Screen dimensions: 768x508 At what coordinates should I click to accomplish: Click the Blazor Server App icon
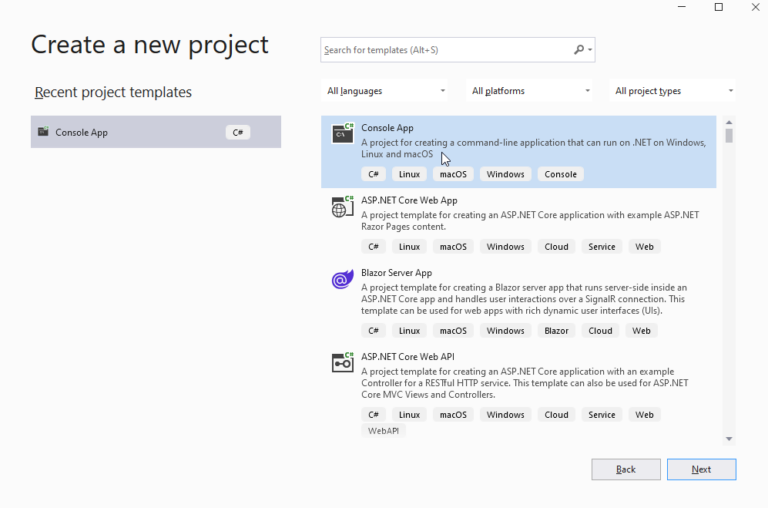point(343,280)
